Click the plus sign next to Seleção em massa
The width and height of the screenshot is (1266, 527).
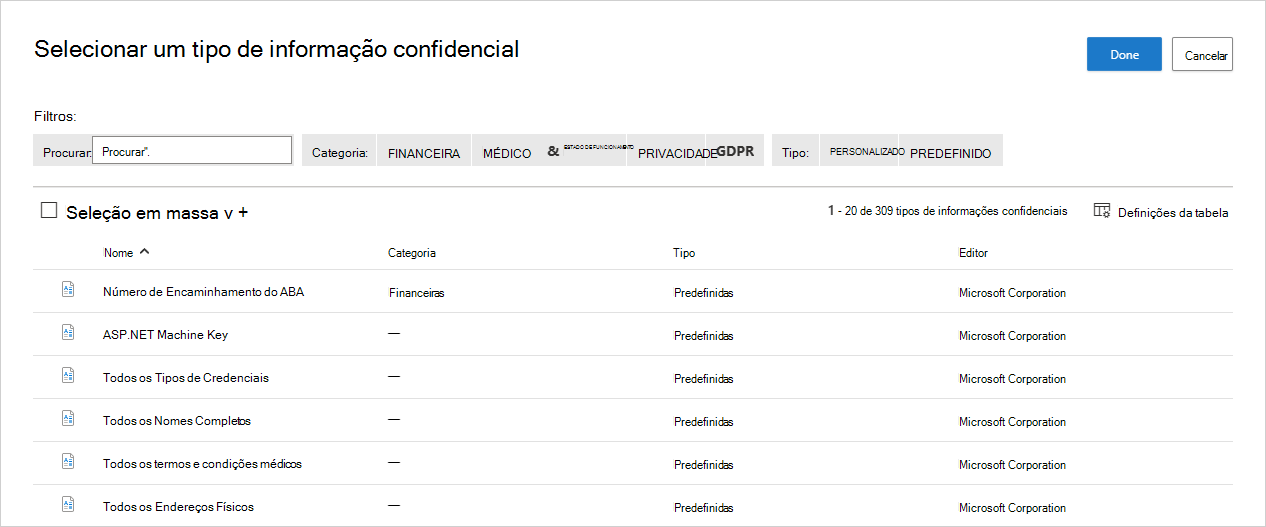click(x=243, y=213)
